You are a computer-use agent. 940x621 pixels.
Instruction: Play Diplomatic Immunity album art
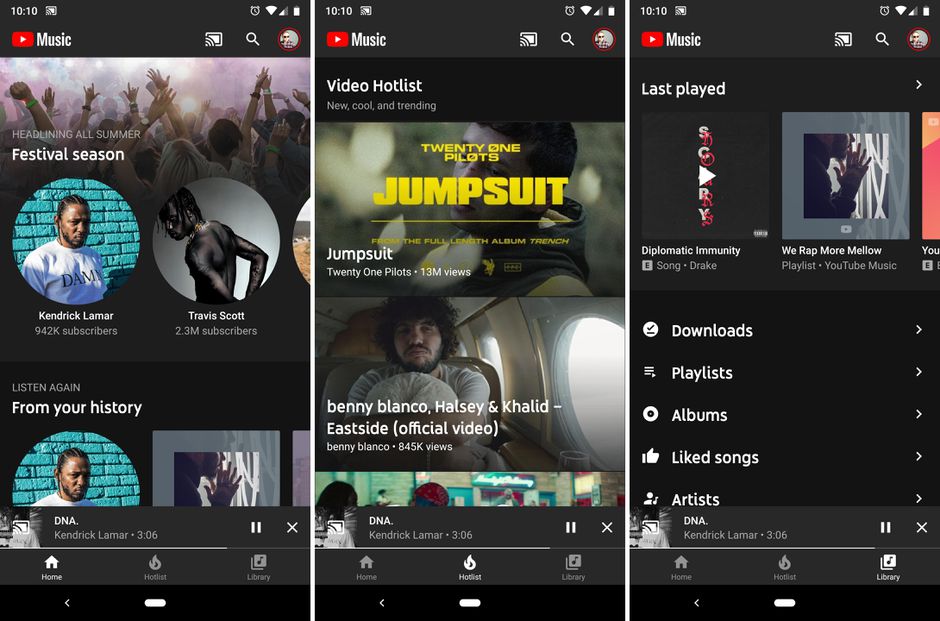pyautogui.click(x=706, y=176)
